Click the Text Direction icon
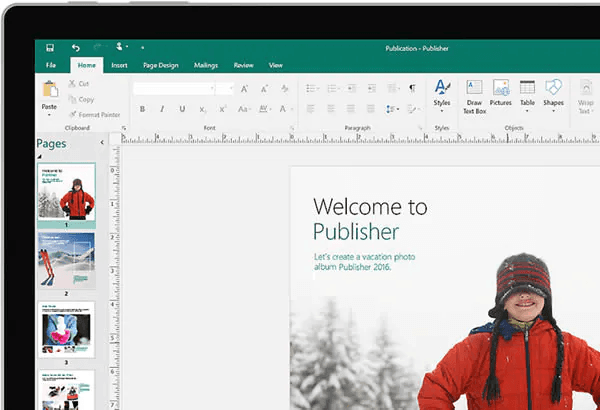 [413, 109]
